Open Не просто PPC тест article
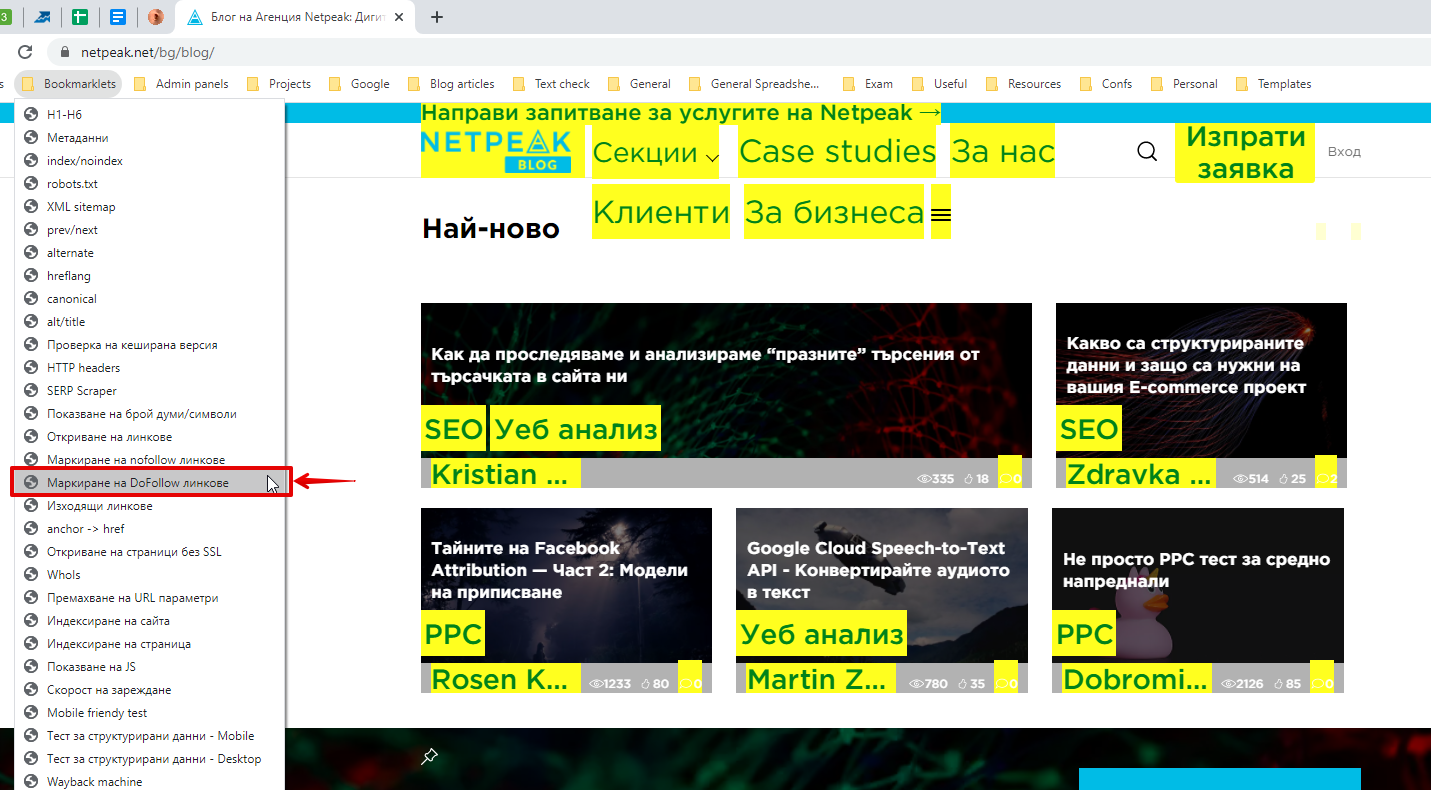This screenshot has width=1431, height=790. tap(1196, 570)
